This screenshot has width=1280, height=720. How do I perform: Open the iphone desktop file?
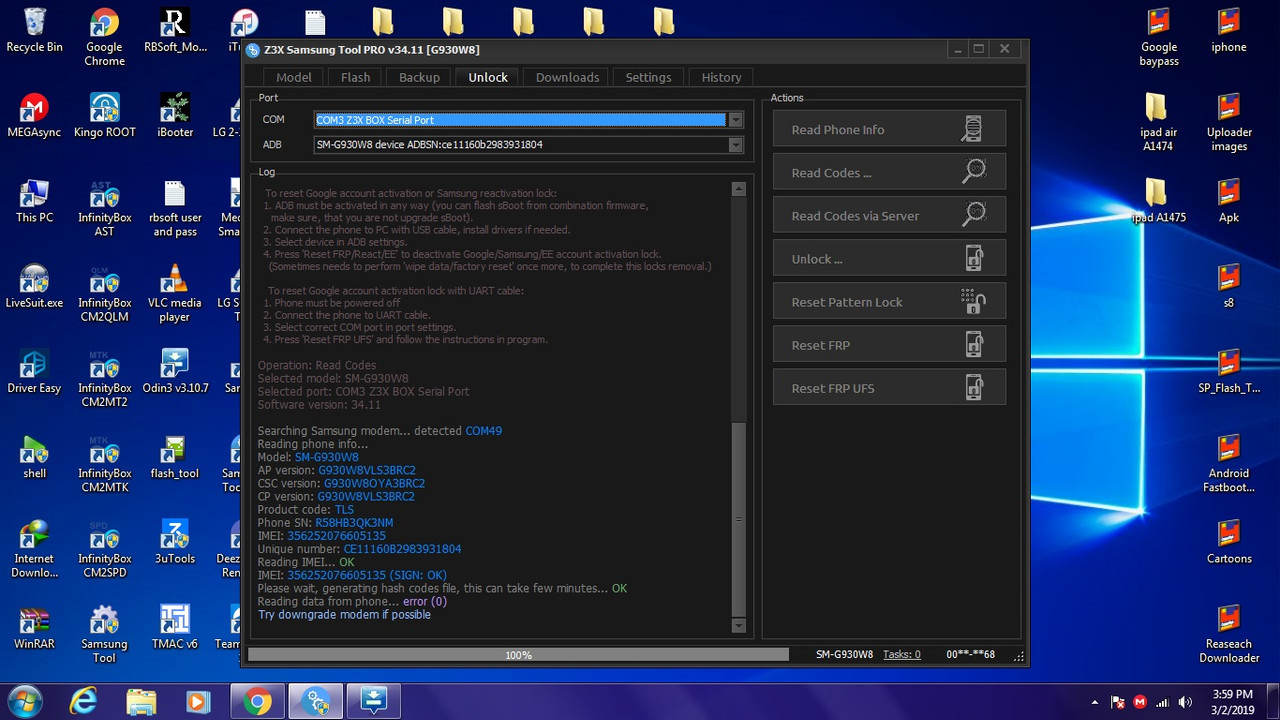click(x=1229, y=31)
